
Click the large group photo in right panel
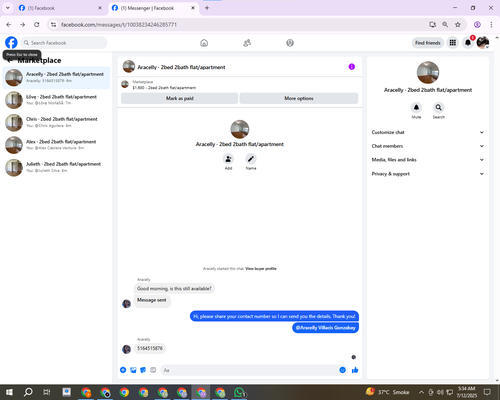point(428,72)
